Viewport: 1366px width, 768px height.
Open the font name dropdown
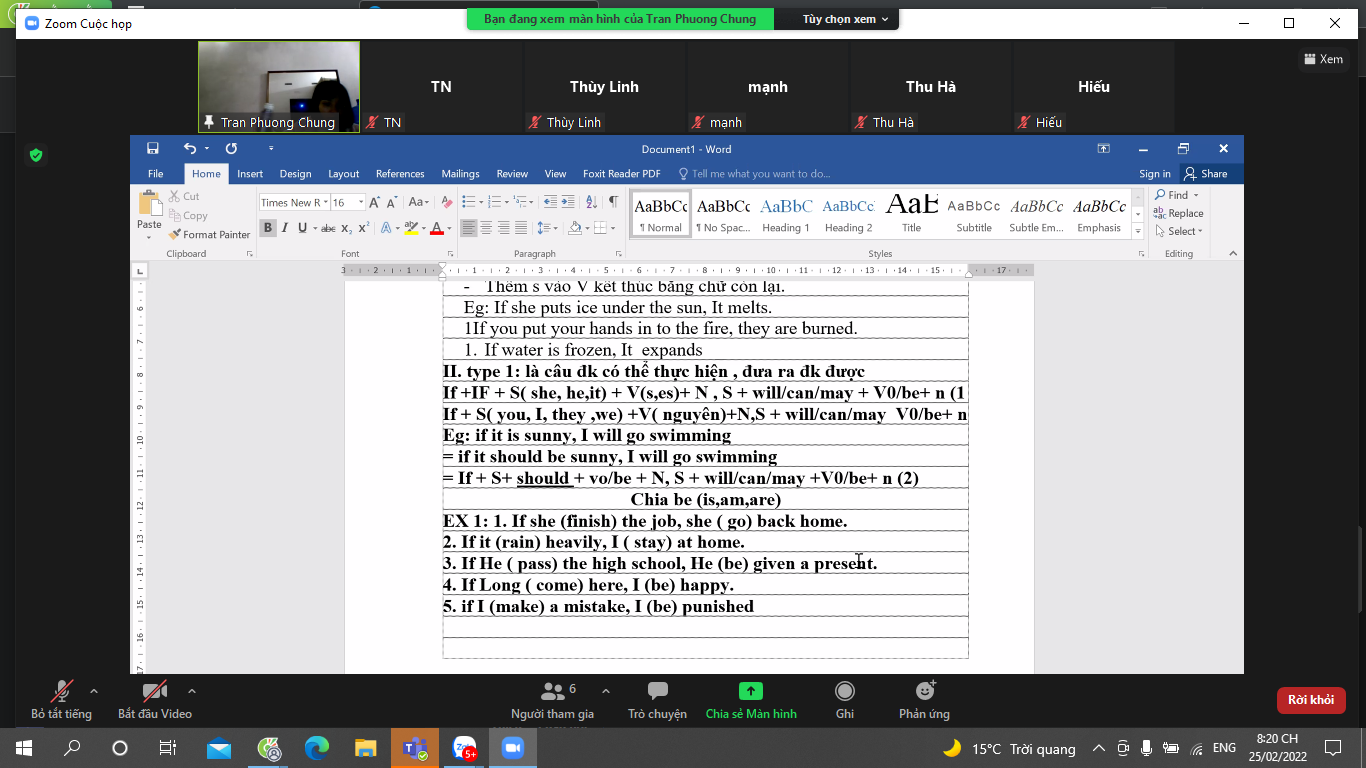click(x=325, y=202)
